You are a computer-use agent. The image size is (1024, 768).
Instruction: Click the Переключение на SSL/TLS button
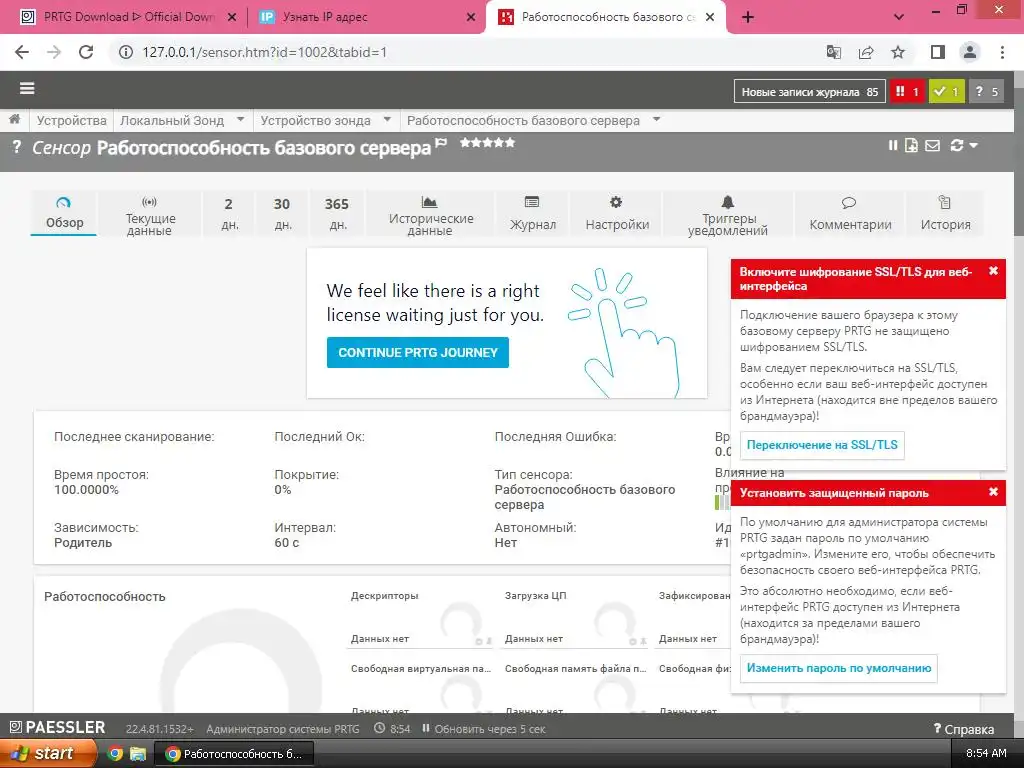click(822, 445)
